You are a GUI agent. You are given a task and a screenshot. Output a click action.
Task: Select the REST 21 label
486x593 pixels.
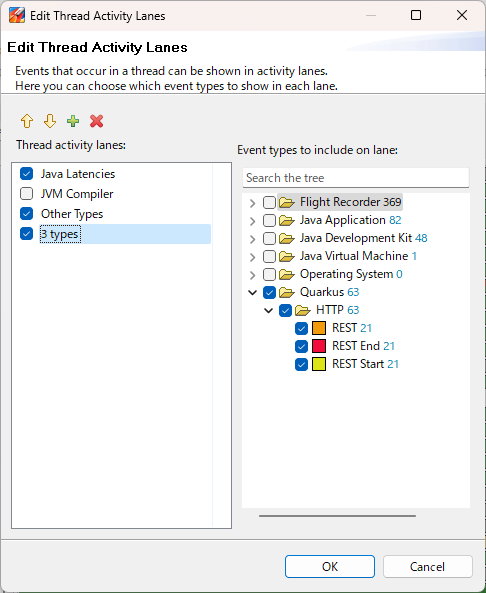[x=352, y=328]
